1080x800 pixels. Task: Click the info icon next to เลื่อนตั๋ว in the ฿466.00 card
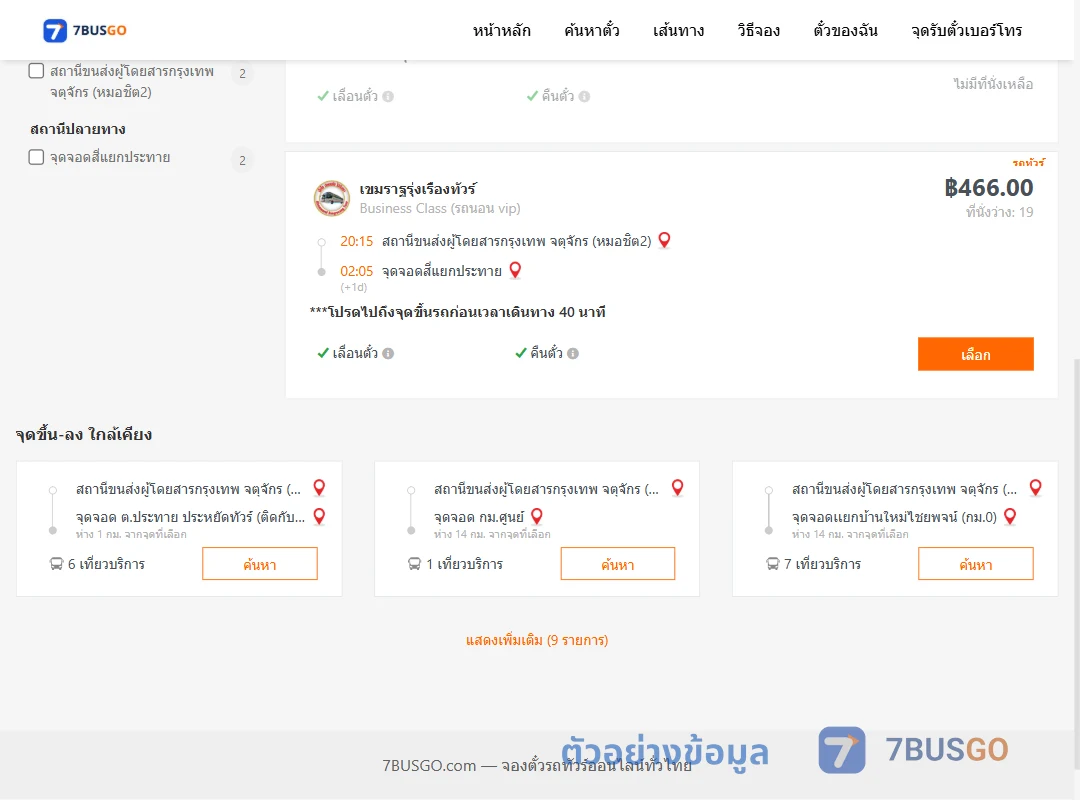click(388, 353)
